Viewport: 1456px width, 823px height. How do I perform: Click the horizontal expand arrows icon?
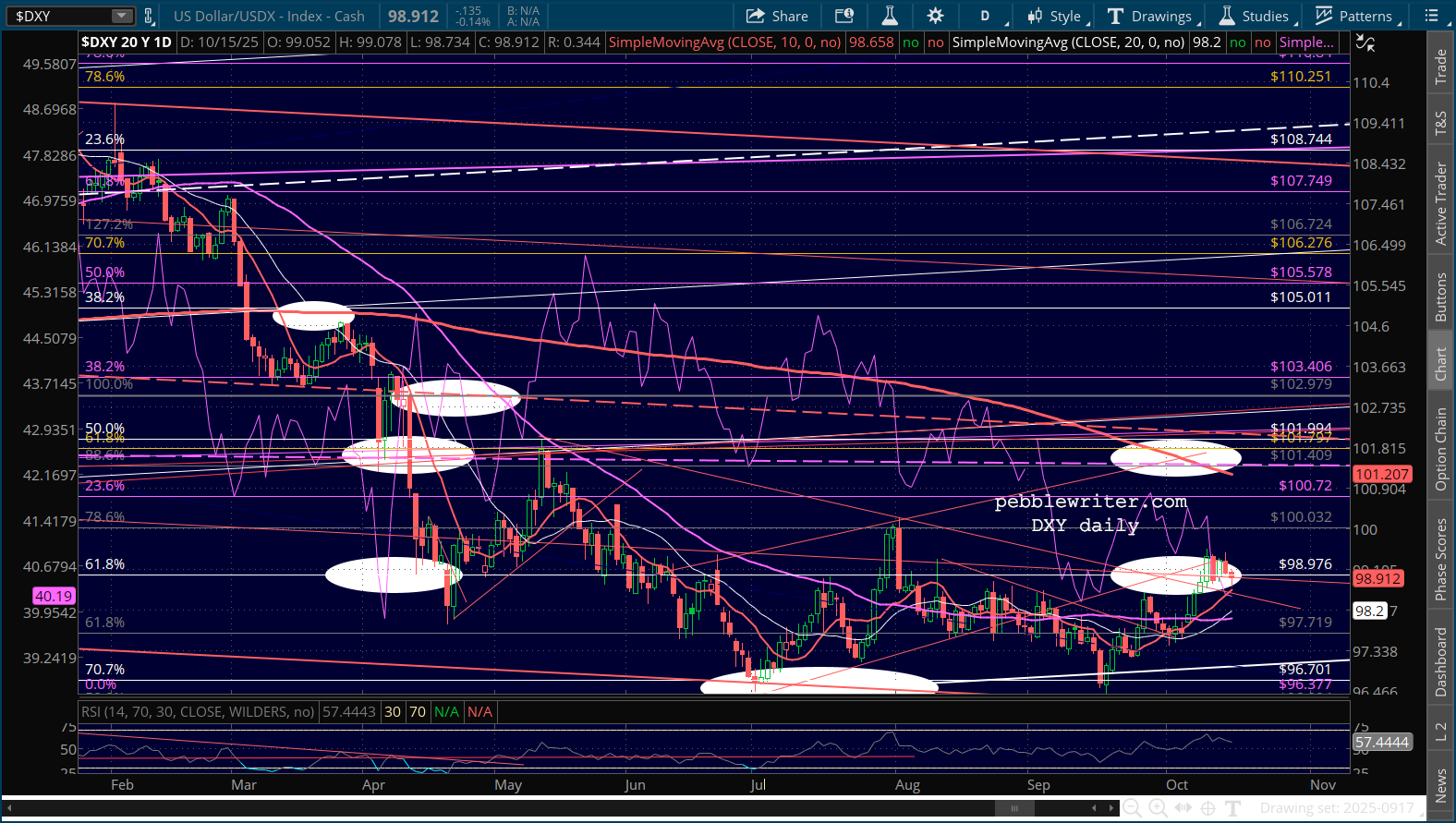[x=1183, y=808]
